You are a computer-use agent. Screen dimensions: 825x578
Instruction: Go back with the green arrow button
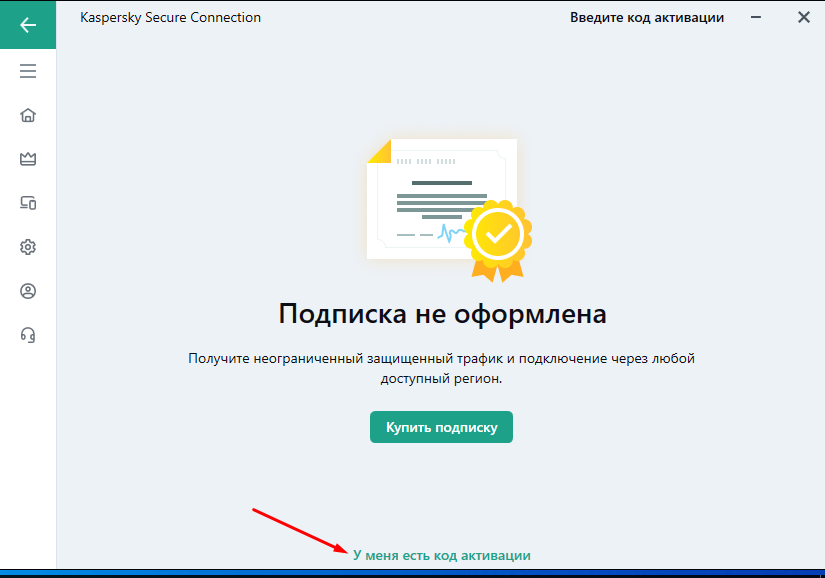pos(28,25)
